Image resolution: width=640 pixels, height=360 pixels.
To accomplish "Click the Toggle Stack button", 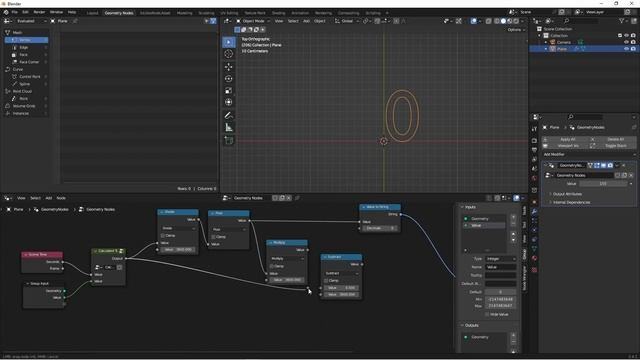I will click(613, 146).
